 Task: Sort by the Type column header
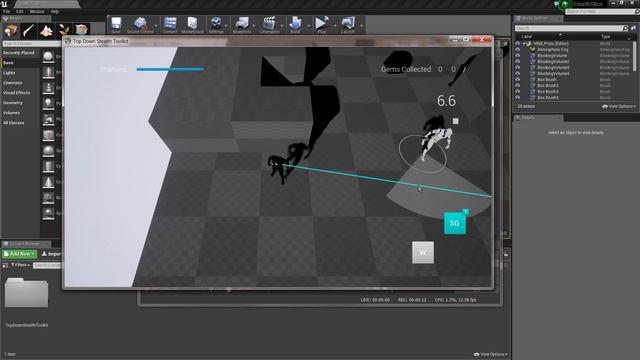coord(605,36)
